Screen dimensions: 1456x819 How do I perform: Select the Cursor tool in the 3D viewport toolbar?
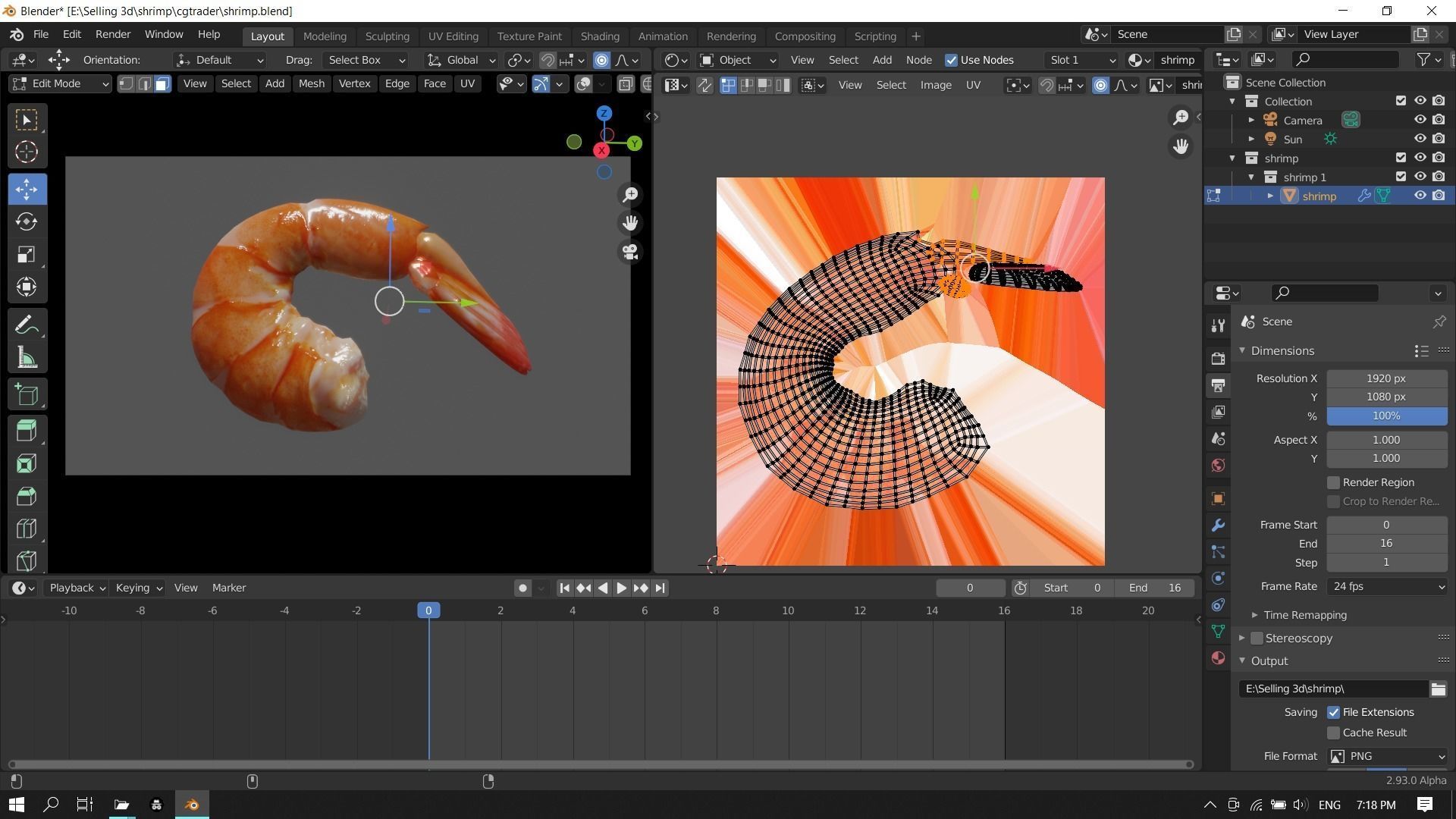[27, 152]
